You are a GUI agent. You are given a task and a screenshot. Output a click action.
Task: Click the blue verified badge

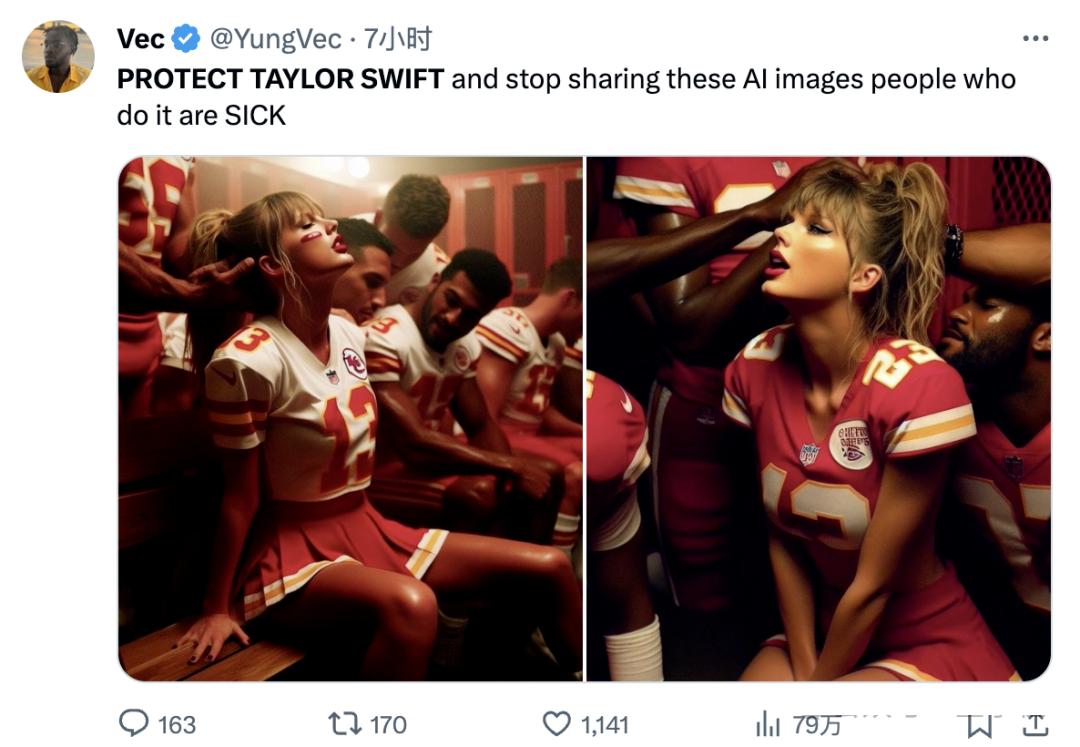click(x=186, y=39)
